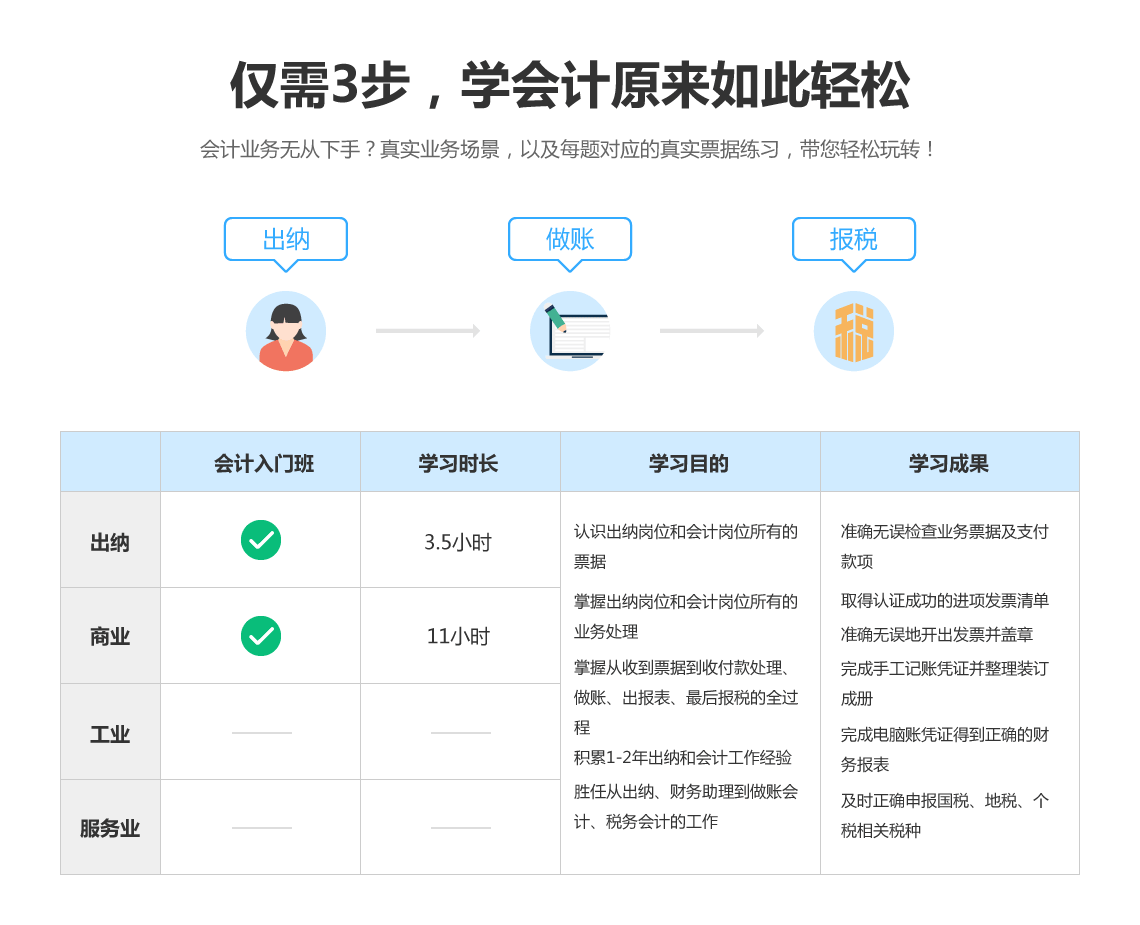Click the cashier woman avatar icon
The width and height of the screenshot is (1140, 925).
click(286, 331)
